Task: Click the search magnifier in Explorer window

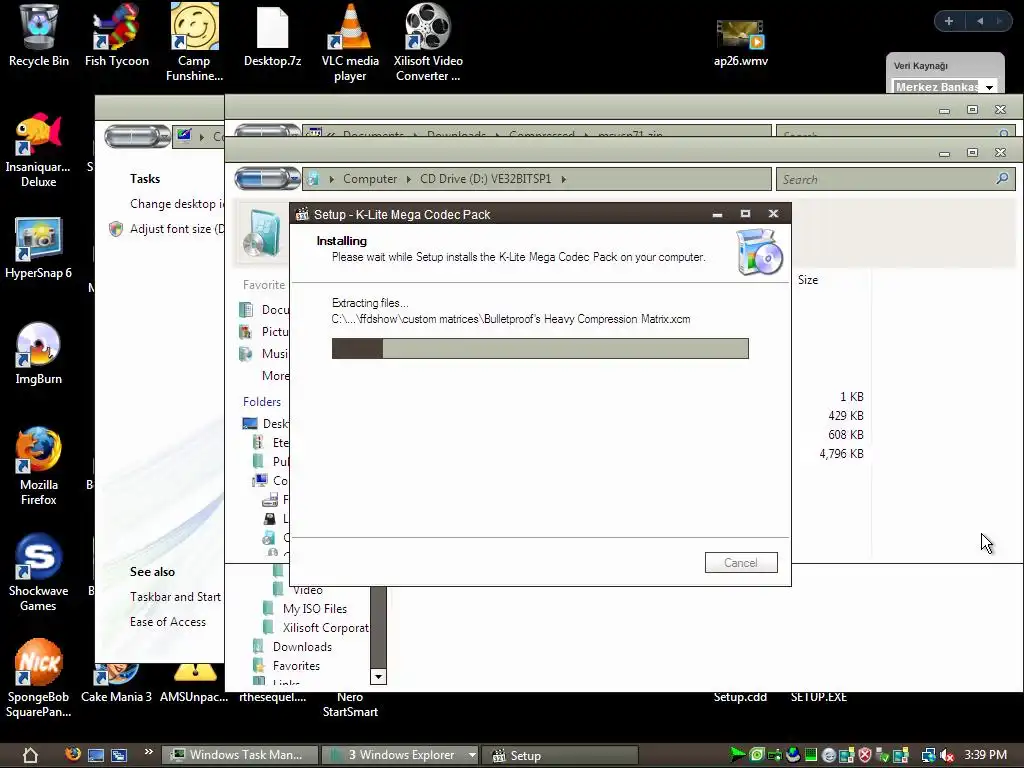Action: pos(1002,178)
